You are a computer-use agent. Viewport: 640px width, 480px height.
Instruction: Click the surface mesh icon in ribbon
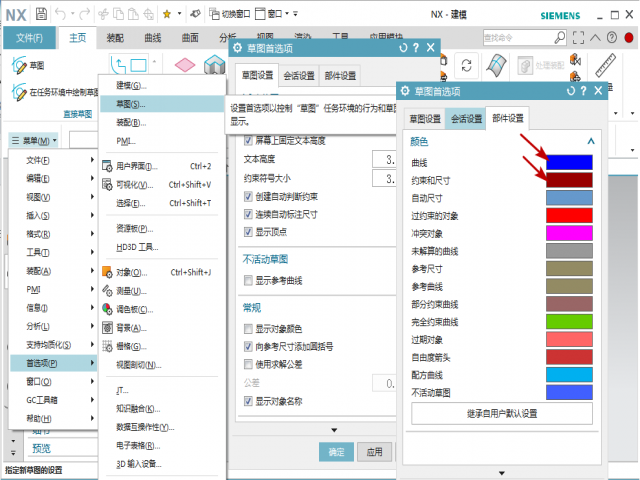496,65
